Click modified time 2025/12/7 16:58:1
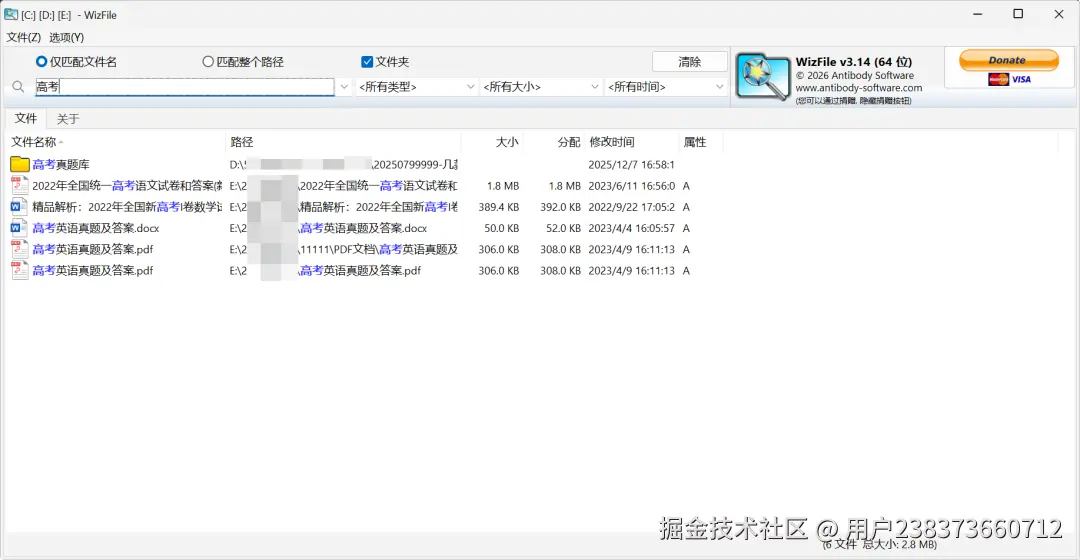Viewport: 1080px width, 560px height. [632, 165]
